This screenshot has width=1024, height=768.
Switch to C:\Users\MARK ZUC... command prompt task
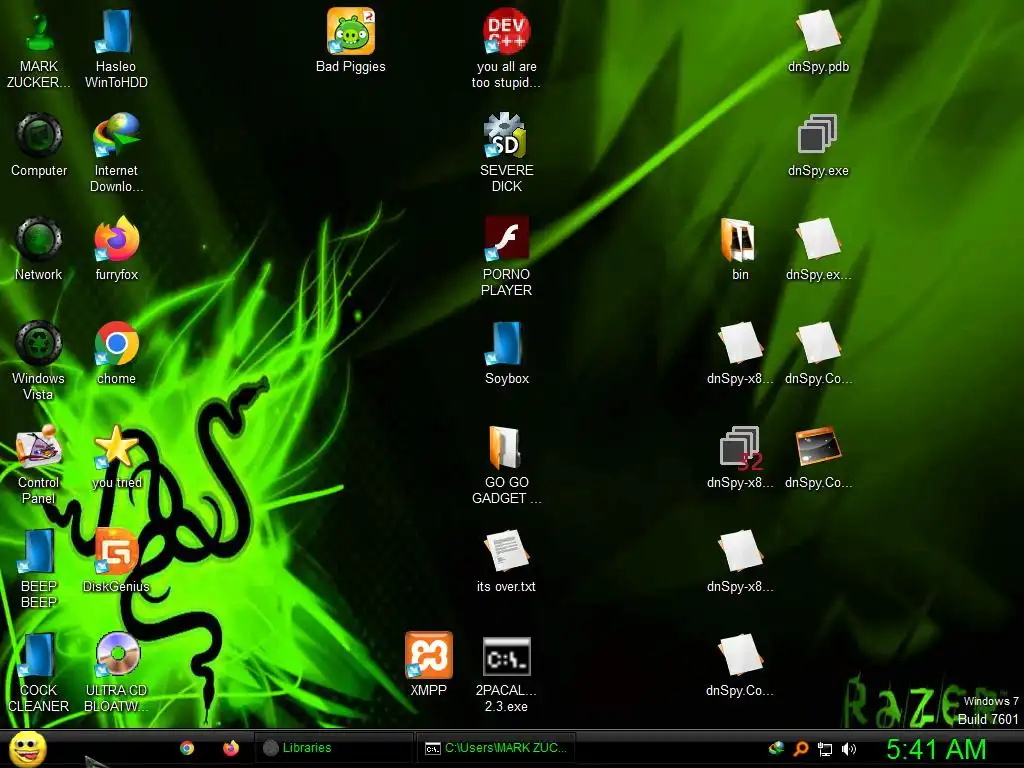click(497, 748)
